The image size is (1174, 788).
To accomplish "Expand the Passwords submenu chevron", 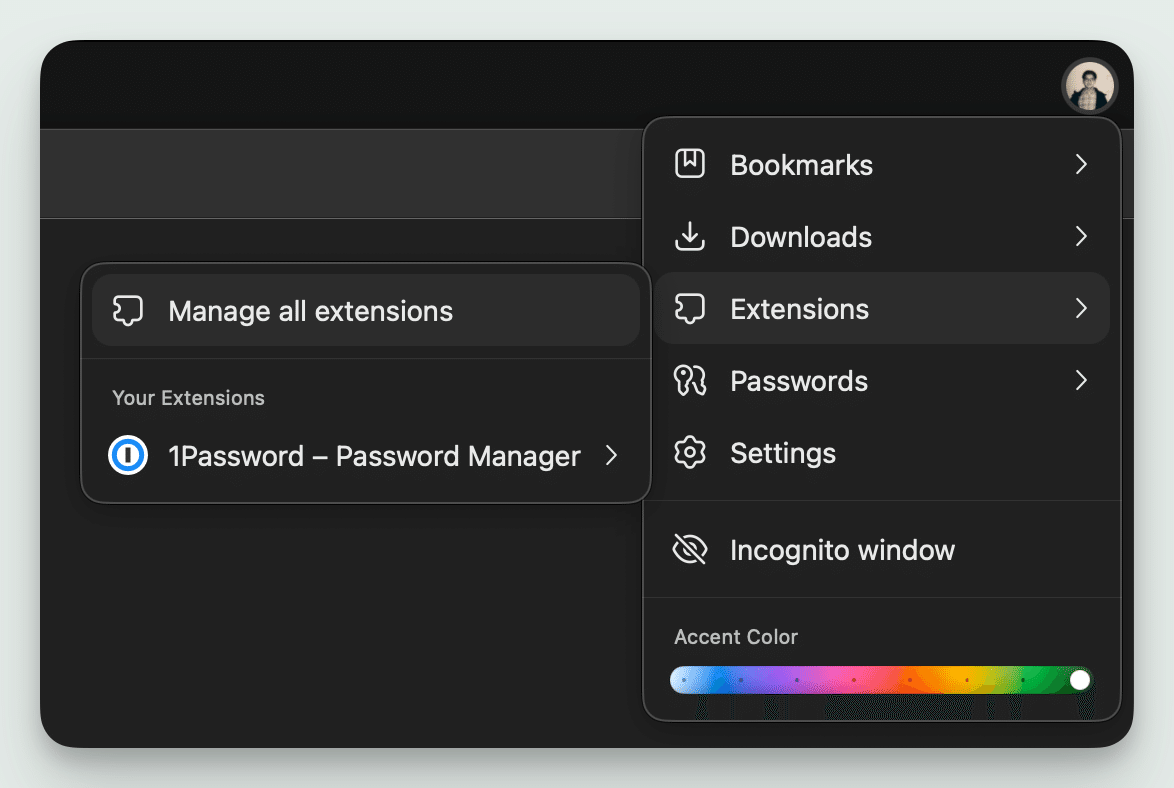I will point(1080,381).
